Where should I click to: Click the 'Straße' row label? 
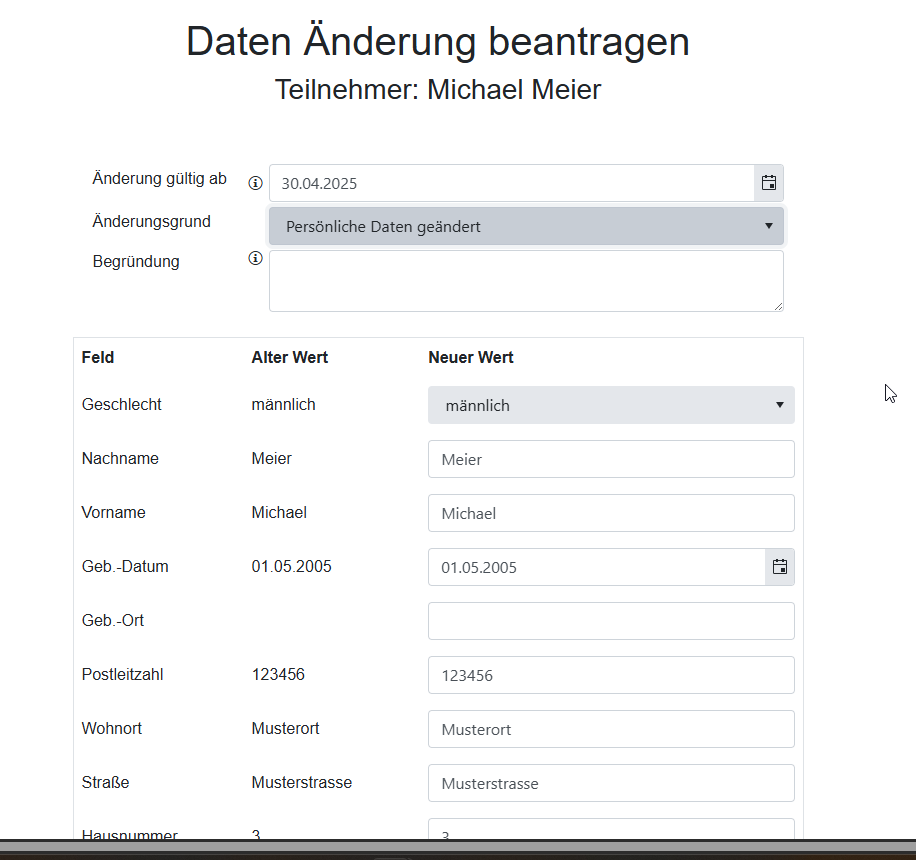coord(106,783)
